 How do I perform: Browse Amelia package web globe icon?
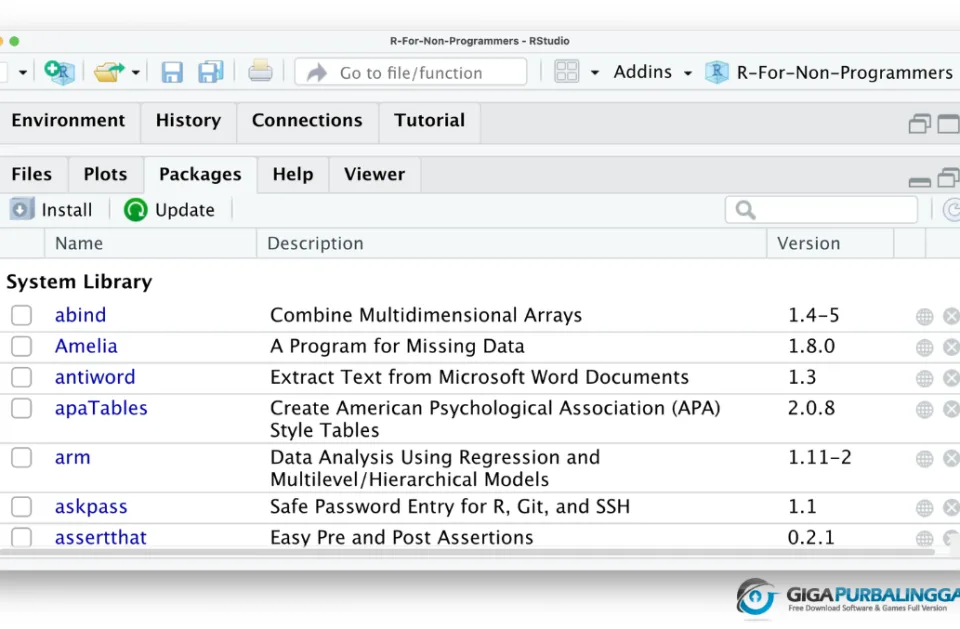coord(924,348)
